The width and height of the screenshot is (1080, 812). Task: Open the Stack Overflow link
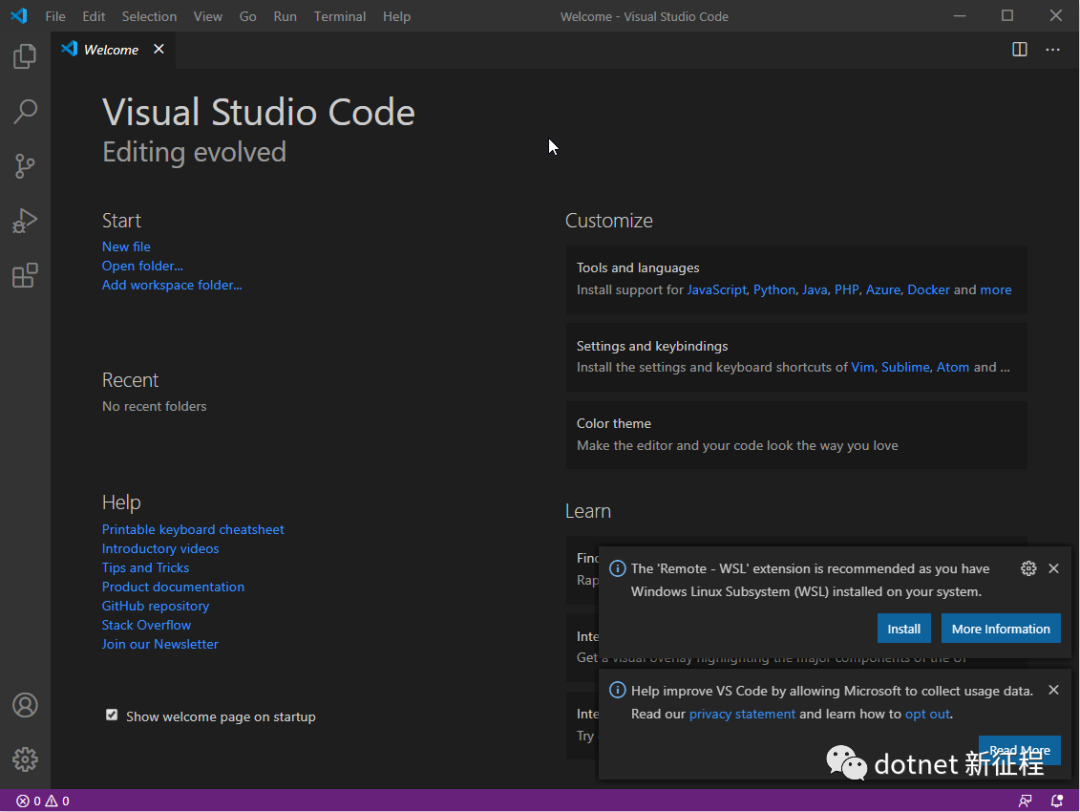[x=146, y=625]
